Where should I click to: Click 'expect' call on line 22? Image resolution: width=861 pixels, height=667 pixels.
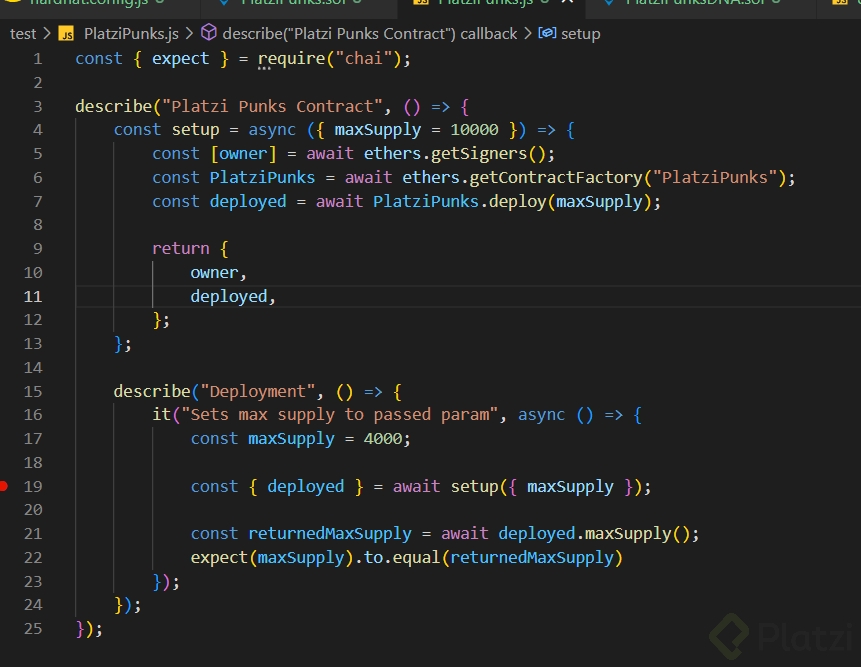[219, 558]
